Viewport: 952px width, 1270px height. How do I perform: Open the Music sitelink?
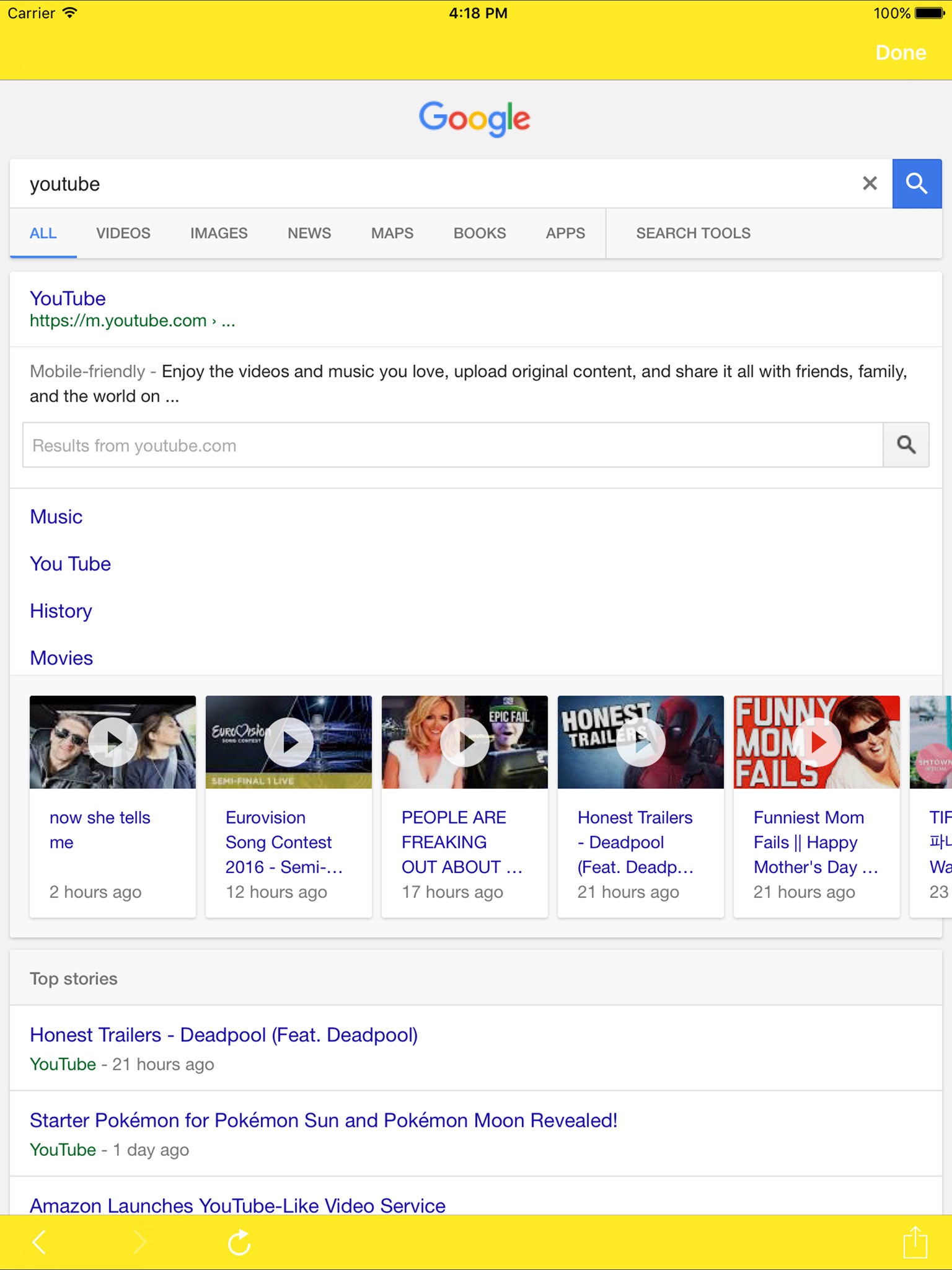[x=56, y=517]
